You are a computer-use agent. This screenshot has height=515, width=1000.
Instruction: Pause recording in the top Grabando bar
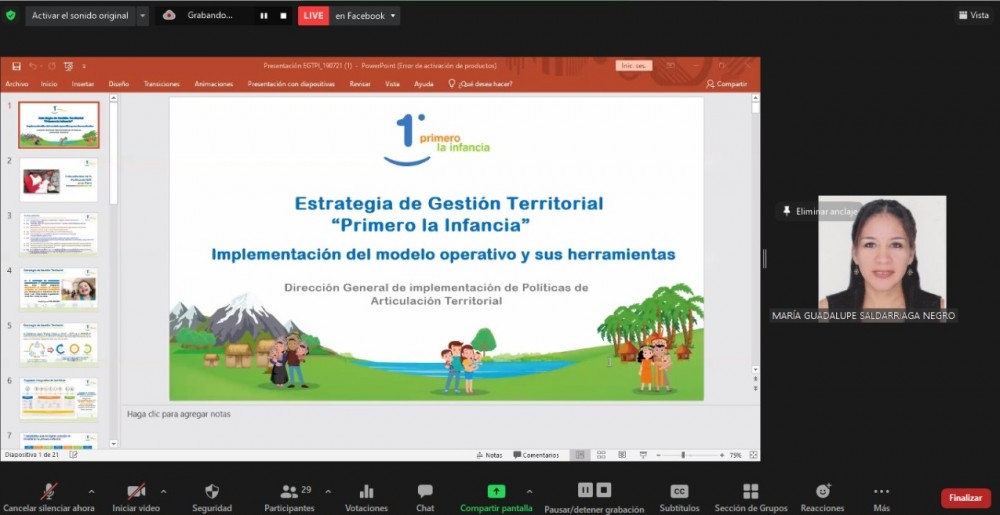pyautogui.click(x=264, y=16)
